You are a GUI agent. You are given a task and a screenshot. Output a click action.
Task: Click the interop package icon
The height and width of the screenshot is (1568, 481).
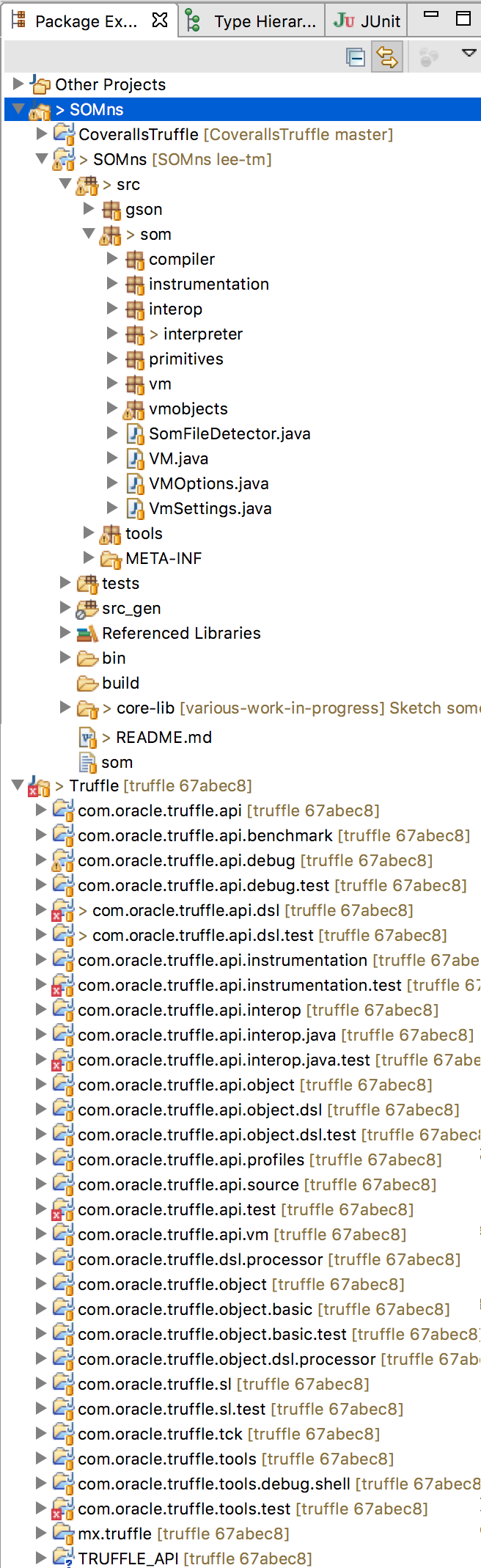point(135,309)
